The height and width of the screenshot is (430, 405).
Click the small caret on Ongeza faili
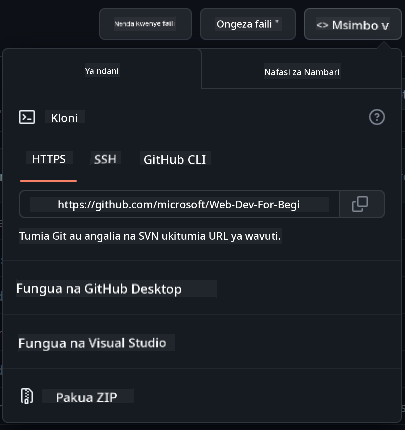(x=277, y=22)
